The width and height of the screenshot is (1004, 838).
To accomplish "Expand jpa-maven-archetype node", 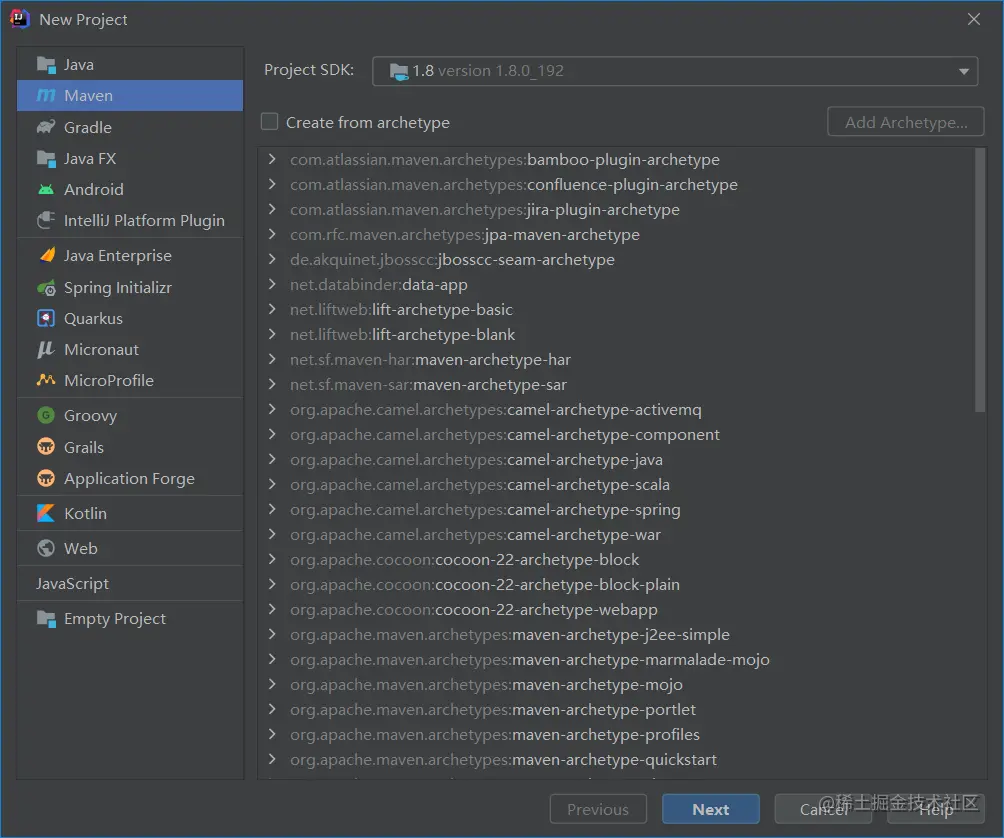I will 272,234.
